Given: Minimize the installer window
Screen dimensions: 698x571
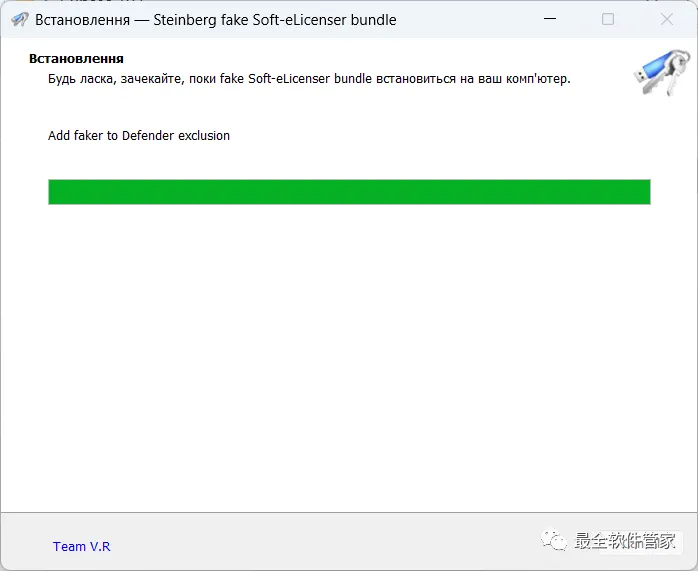Looking at the screenshot, I should point(550,19).
